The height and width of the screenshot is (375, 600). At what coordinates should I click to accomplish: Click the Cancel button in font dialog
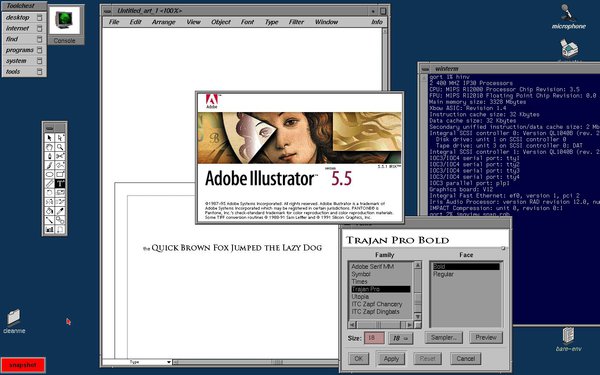point(466,359)
